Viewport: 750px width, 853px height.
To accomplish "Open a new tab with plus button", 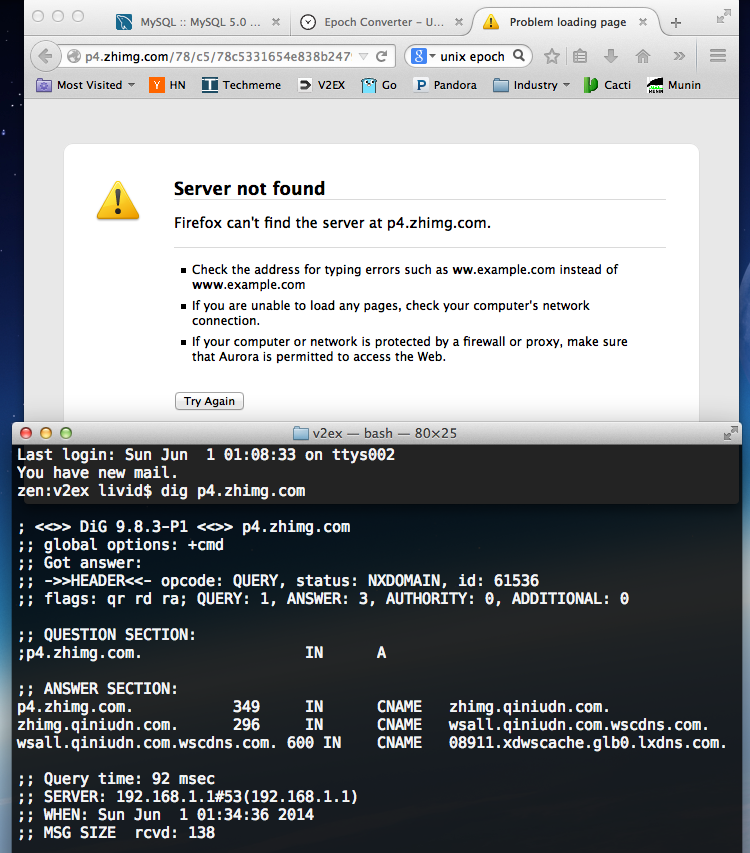I will [676, 22].
